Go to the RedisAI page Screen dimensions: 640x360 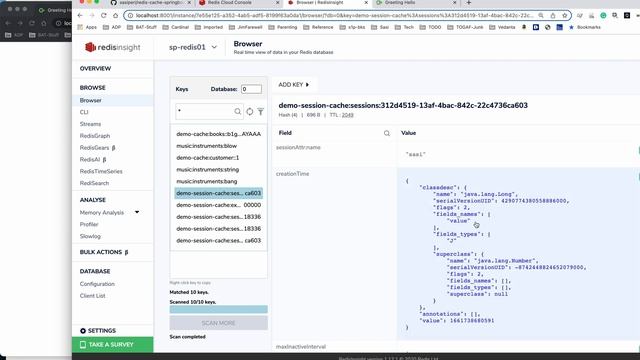pyautogui.click(x=93, y=160)
